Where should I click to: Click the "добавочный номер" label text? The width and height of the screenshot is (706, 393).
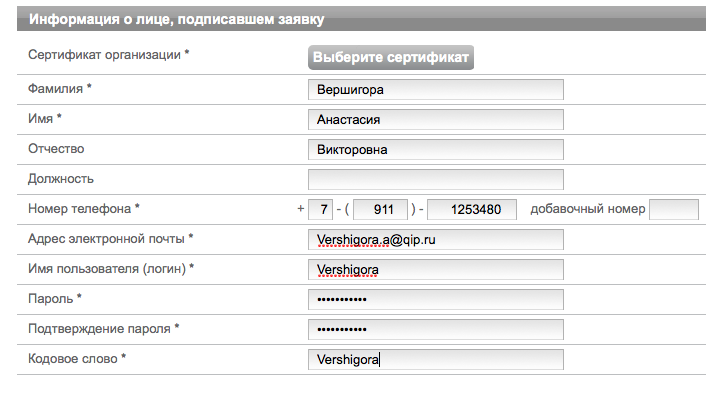pos(588,209)
